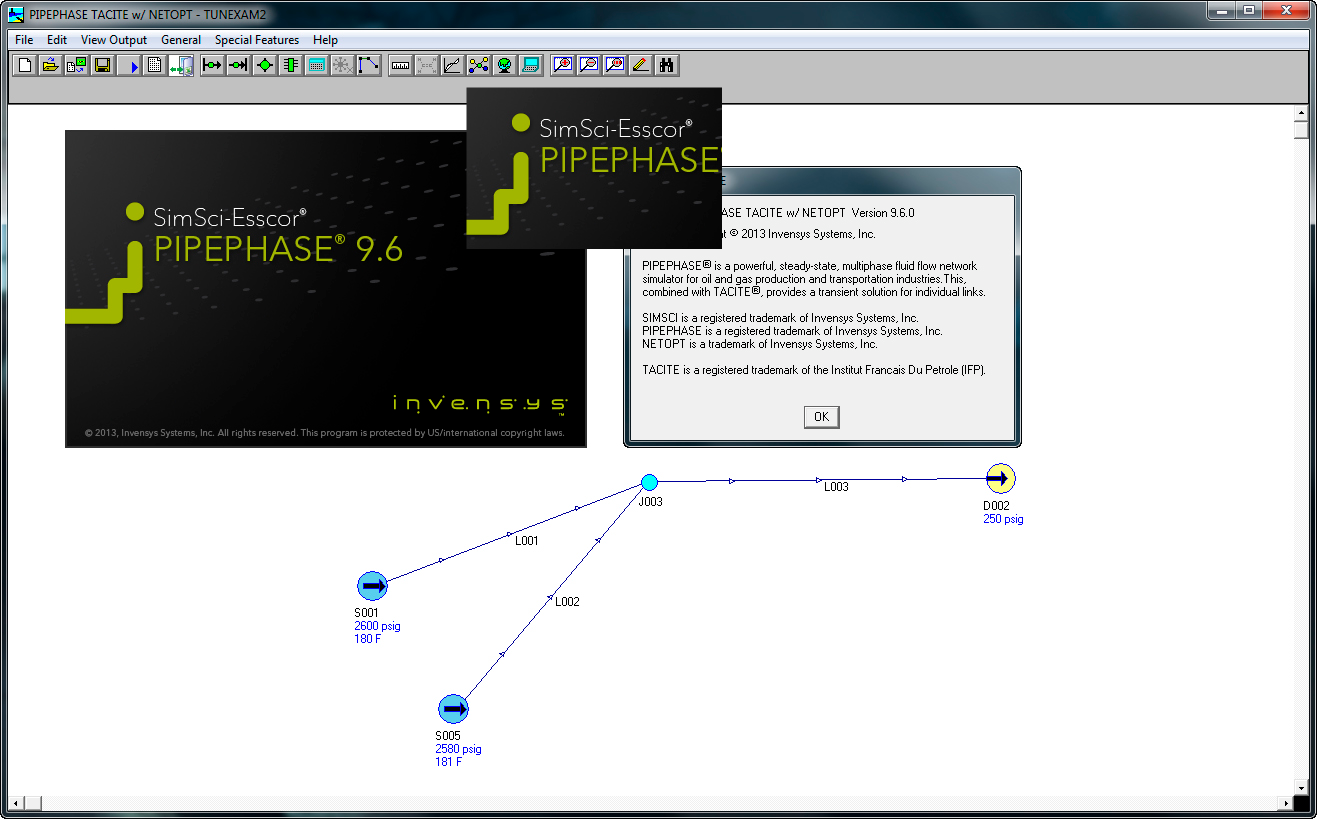Viewport: 1317px width, 819px height.
Task: Open an existing simulation
Action: click(x=49, y=64)
